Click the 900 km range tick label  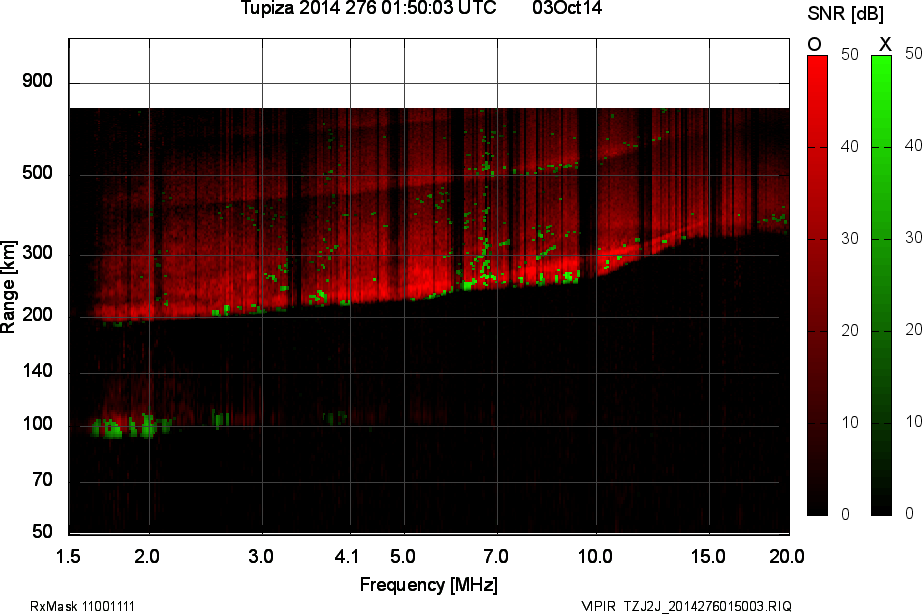pyautogui.click(x=37, y=81)
